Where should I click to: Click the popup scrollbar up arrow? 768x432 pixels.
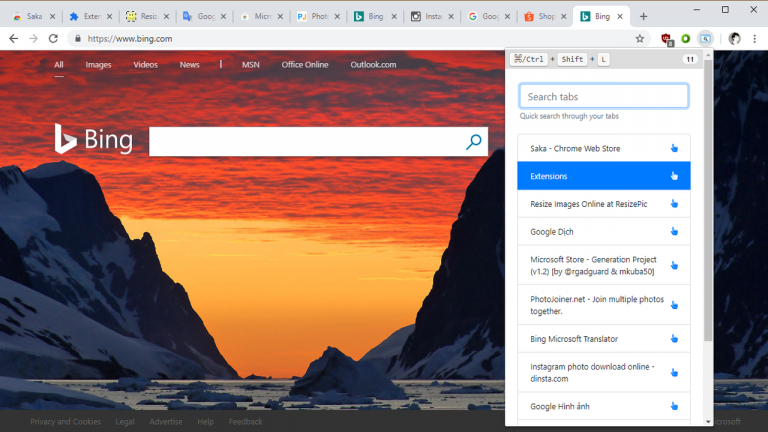708,55
